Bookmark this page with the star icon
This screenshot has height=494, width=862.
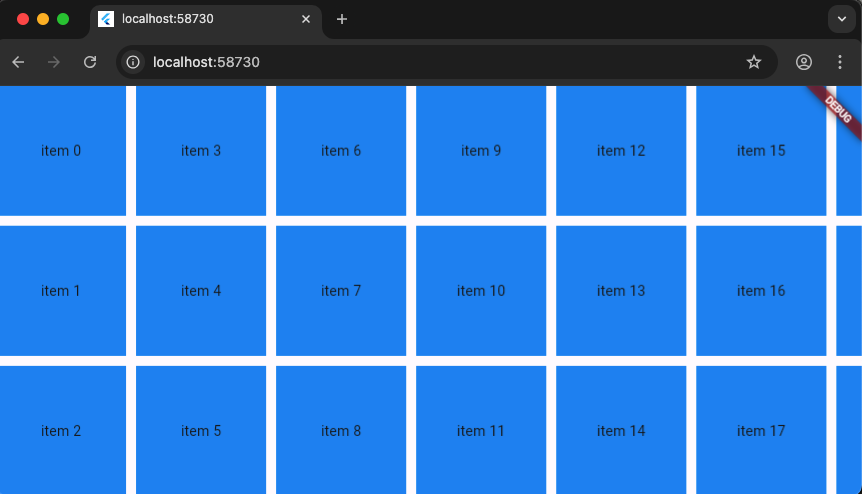[x=754, y=62]
